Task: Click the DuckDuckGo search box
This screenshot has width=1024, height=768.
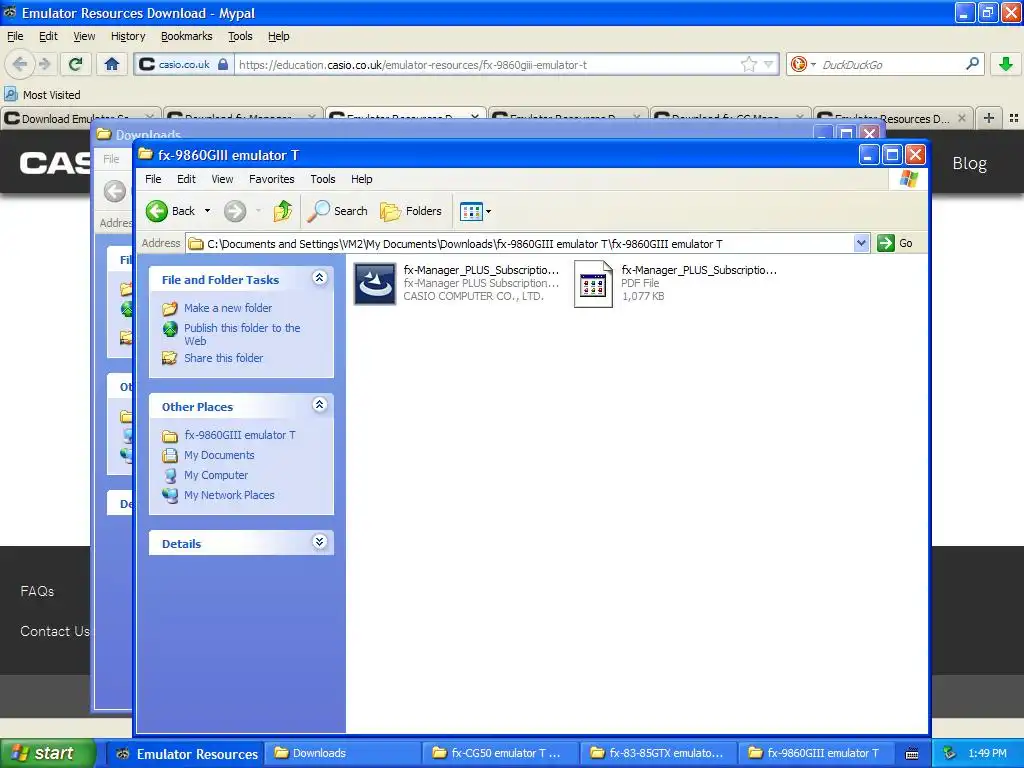Action: (889, 65)
